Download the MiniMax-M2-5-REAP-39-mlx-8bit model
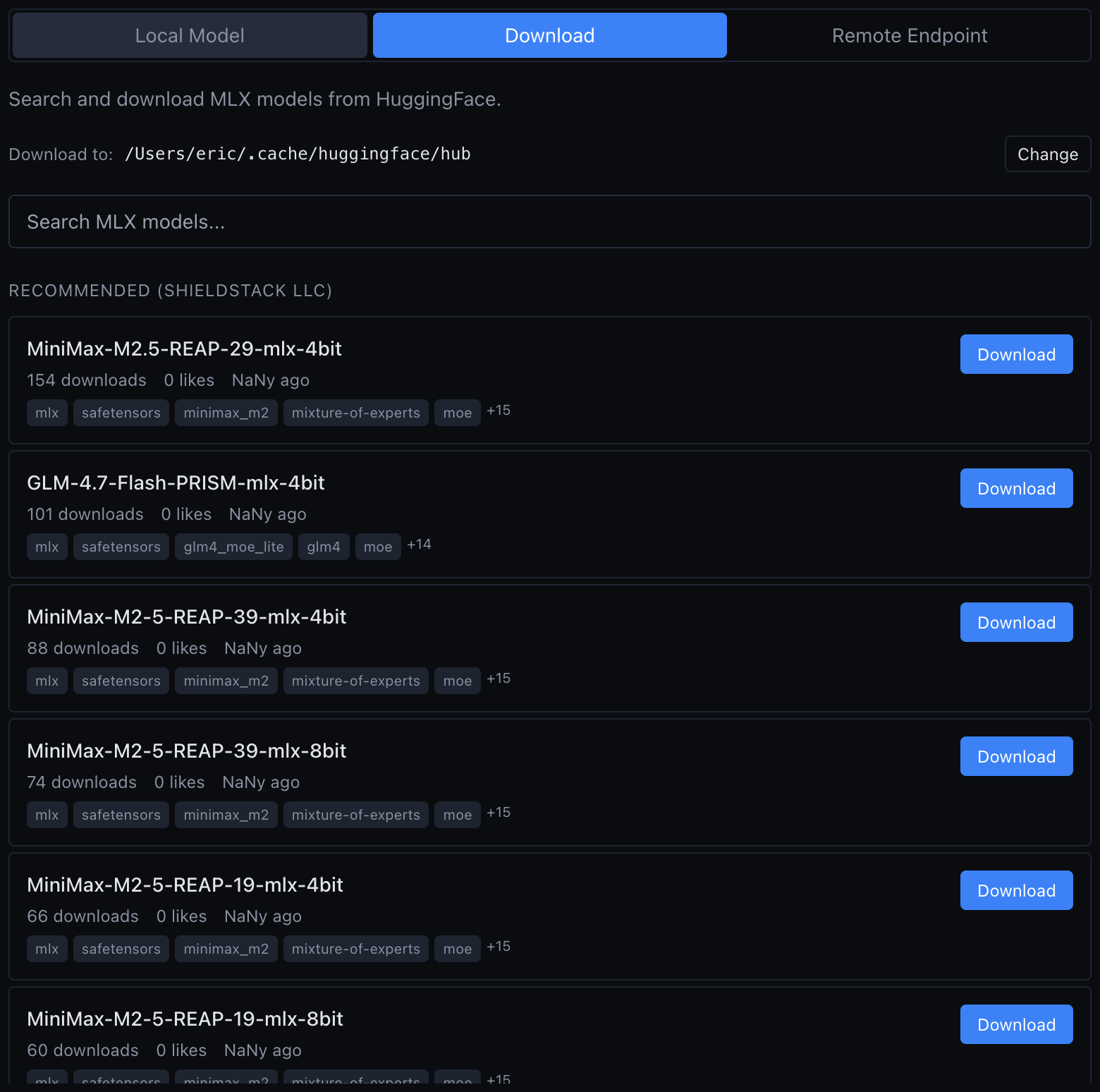1100x1092 pixels. [1016, 756]
